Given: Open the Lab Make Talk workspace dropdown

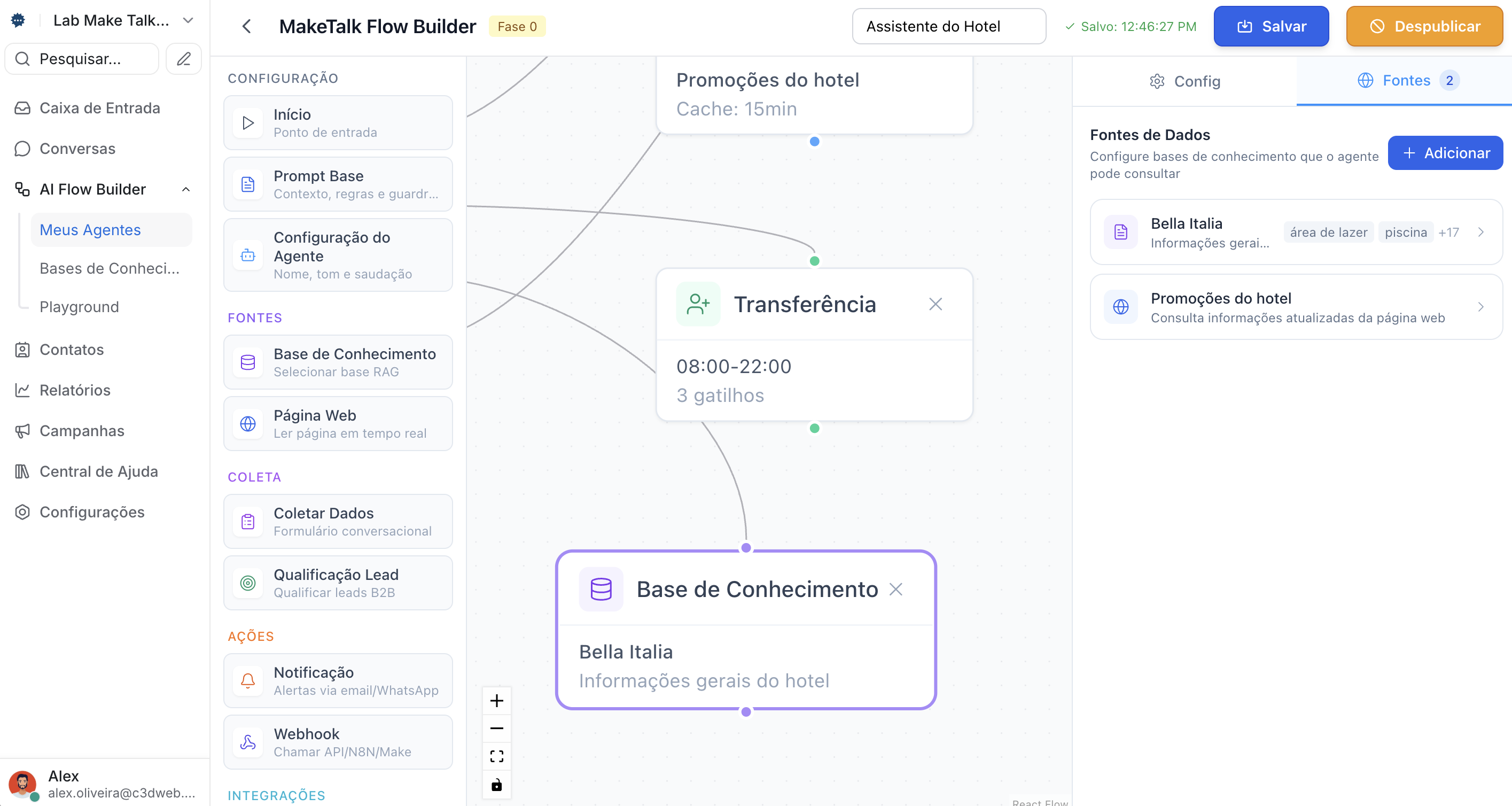Looking at the screenshot, I should pos(188,20).
